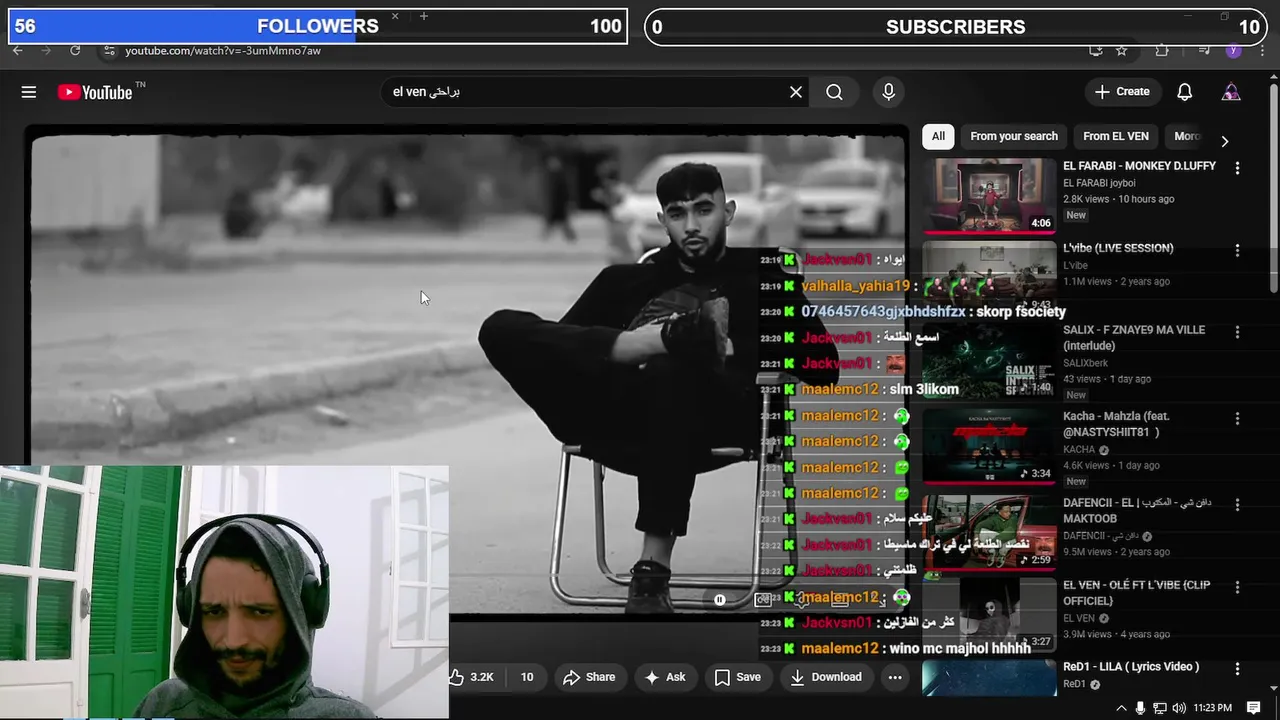Start voice search with the microphone
This screenshot has width=1280, height=720.
(x=888, y=92)
